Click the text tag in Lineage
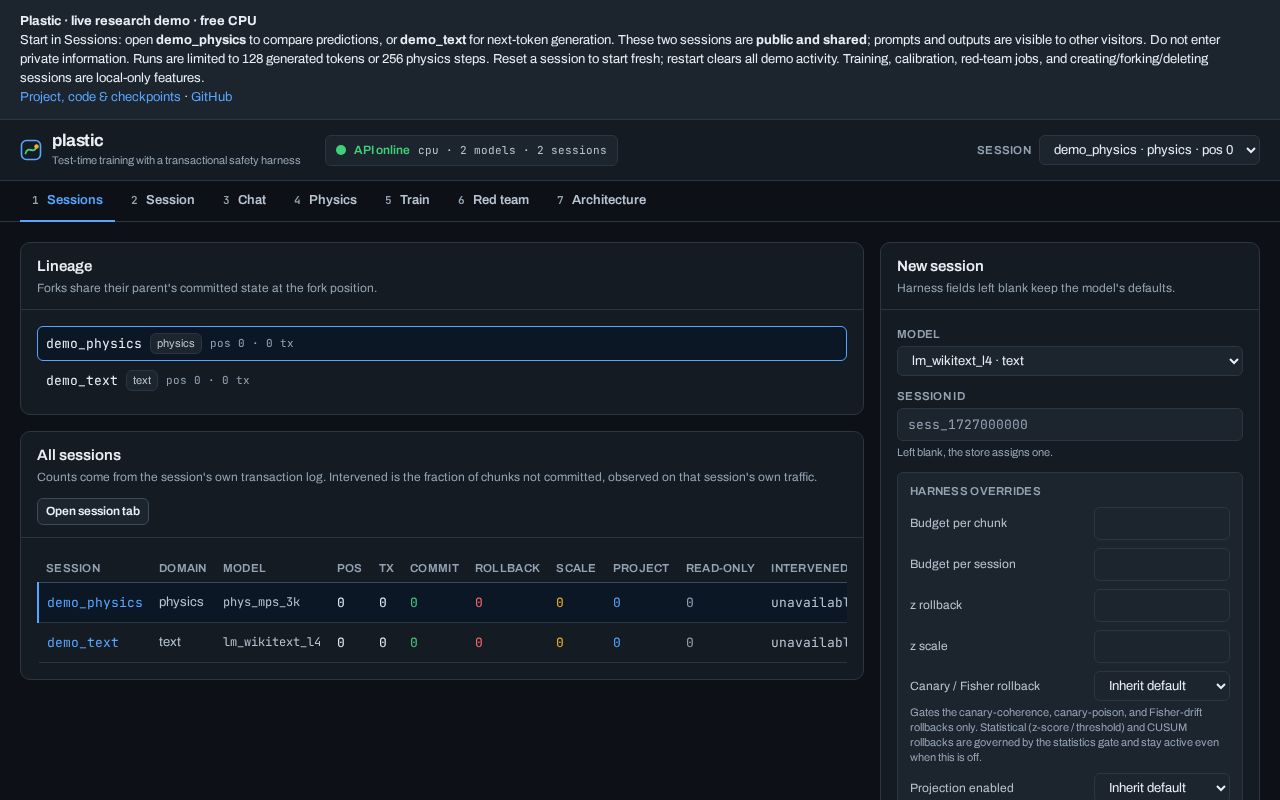The image size is (1280, 800). pyautogui.click(x=142, y=381)
